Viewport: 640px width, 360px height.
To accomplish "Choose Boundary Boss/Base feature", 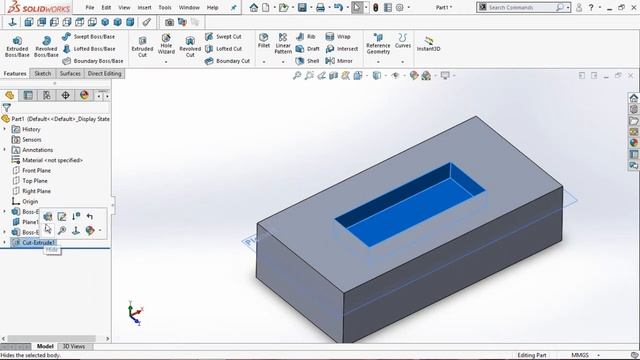I will click(93, 61).
